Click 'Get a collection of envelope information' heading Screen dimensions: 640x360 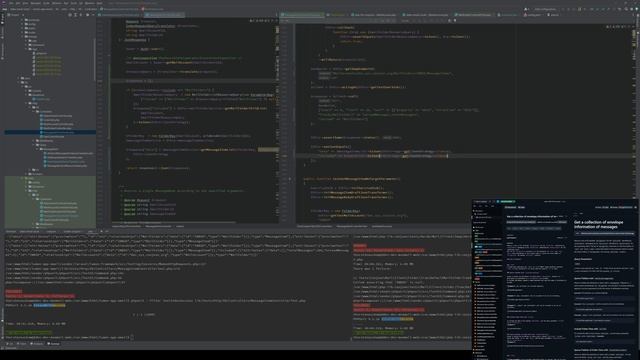(598, 224)
